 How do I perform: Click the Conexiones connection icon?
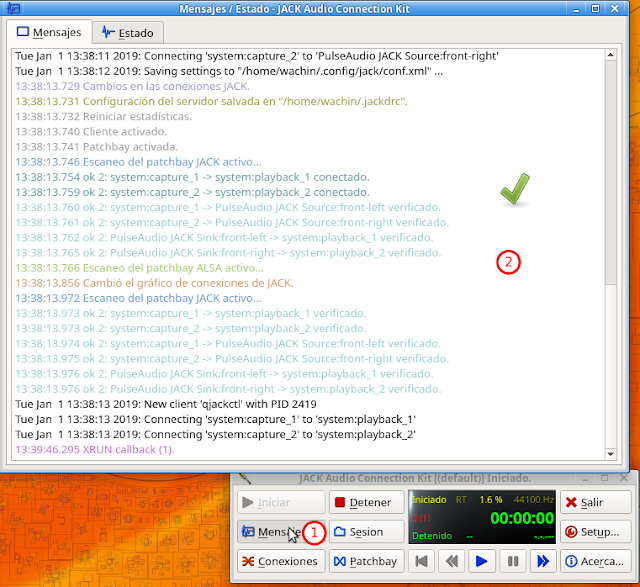click(x=248, y=561)
